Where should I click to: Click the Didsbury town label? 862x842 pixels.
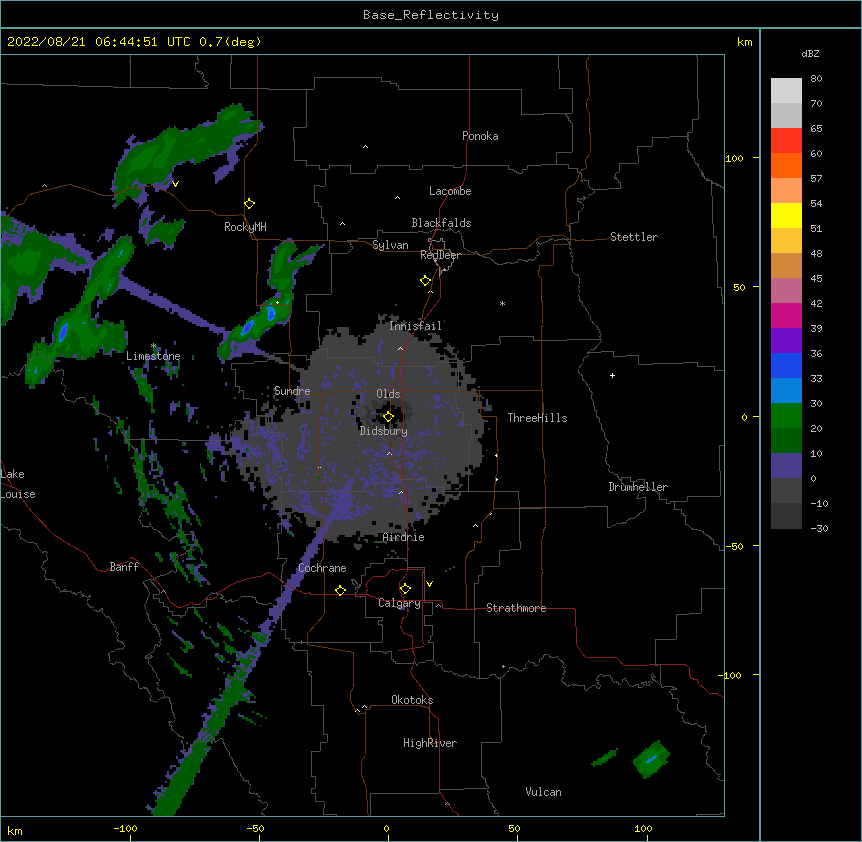pos(383,431)
